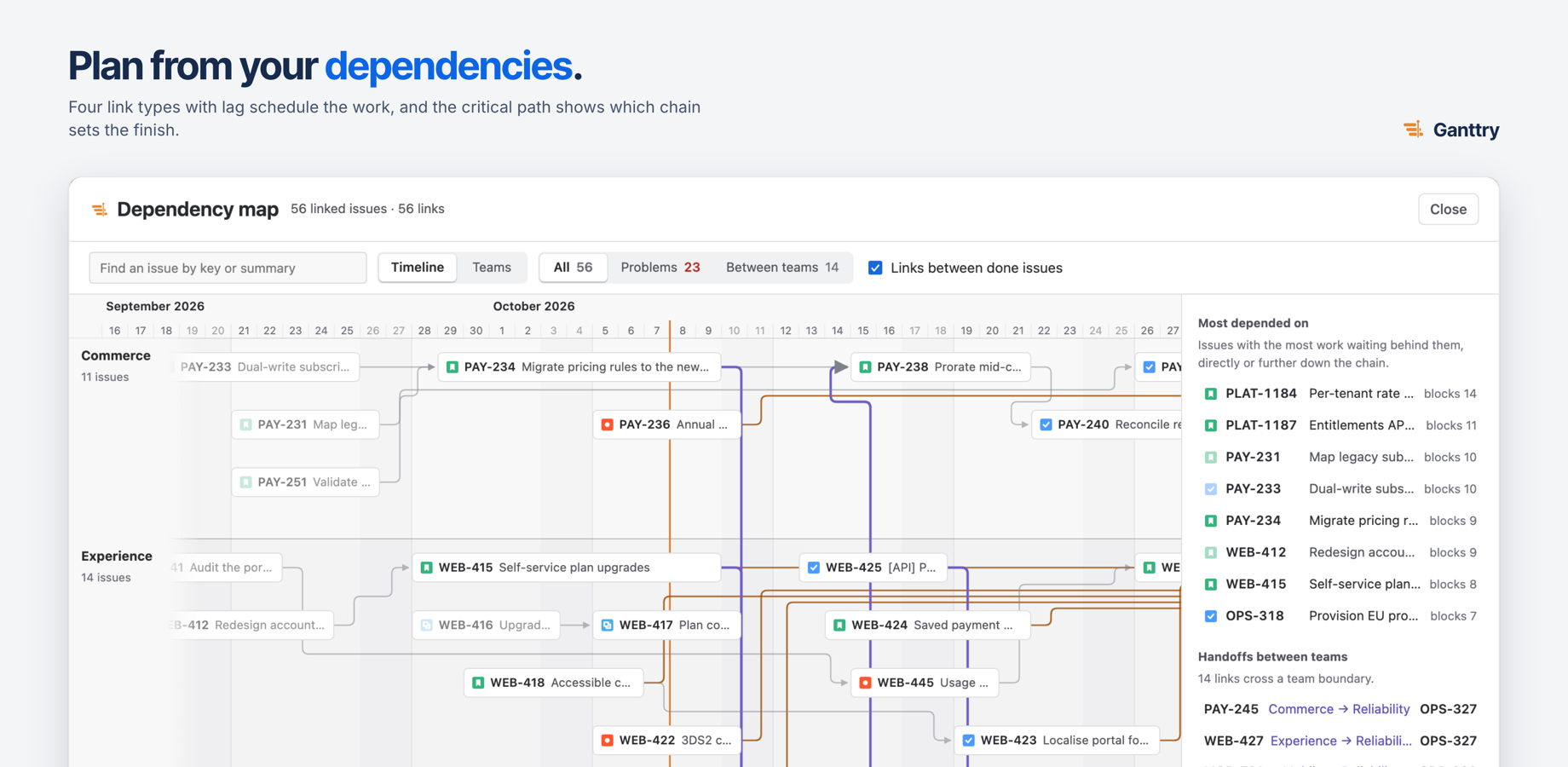Click the red bug icon on WEB-422 card
Screen dimensions: 1568x767
[607, 741]
